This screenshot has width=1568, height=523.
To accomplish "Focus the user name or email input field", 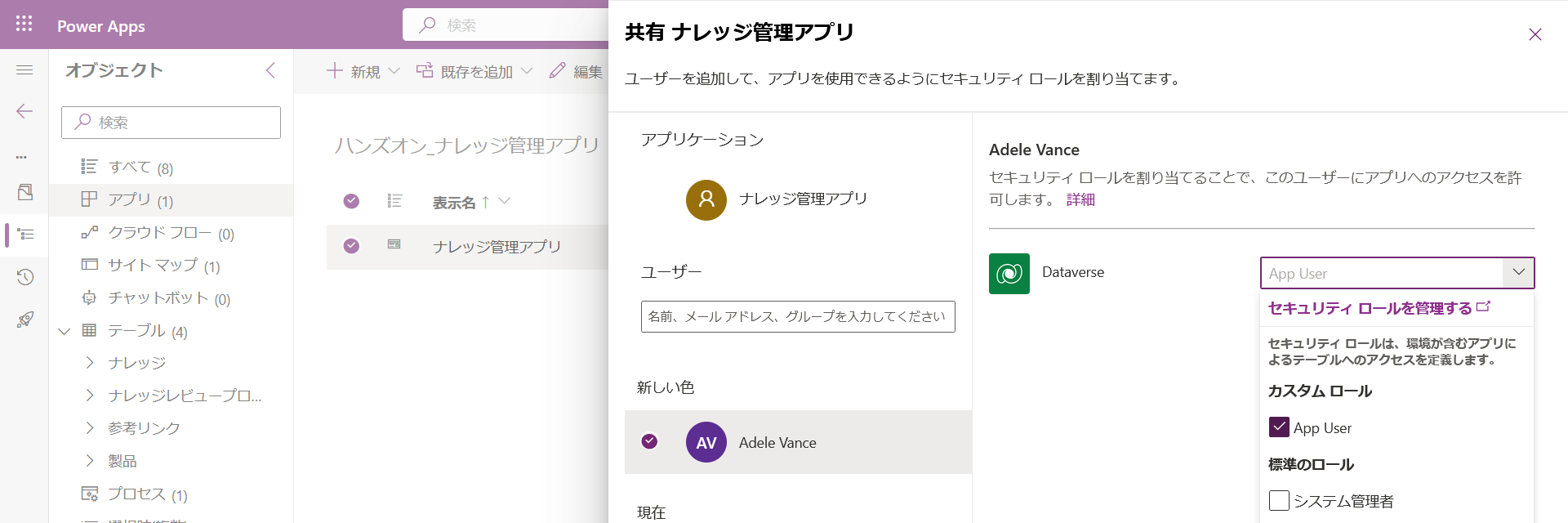I will [x=798, y=316].
